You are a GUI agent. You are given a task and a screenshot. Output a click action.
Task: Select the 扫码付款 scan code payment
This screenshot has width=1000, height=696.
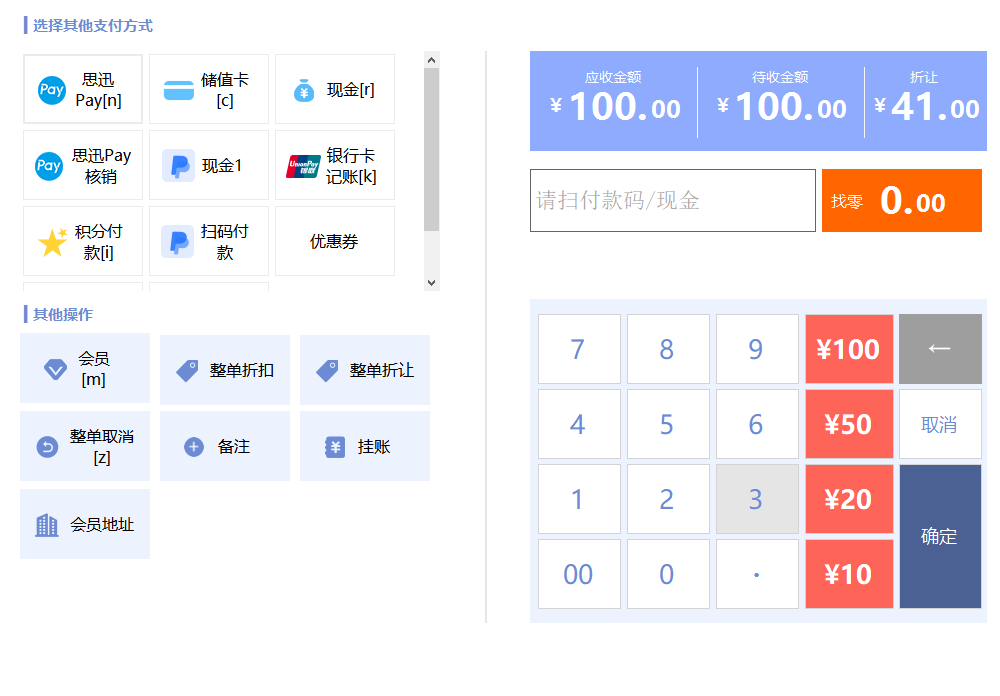click(x=209, y=242)
